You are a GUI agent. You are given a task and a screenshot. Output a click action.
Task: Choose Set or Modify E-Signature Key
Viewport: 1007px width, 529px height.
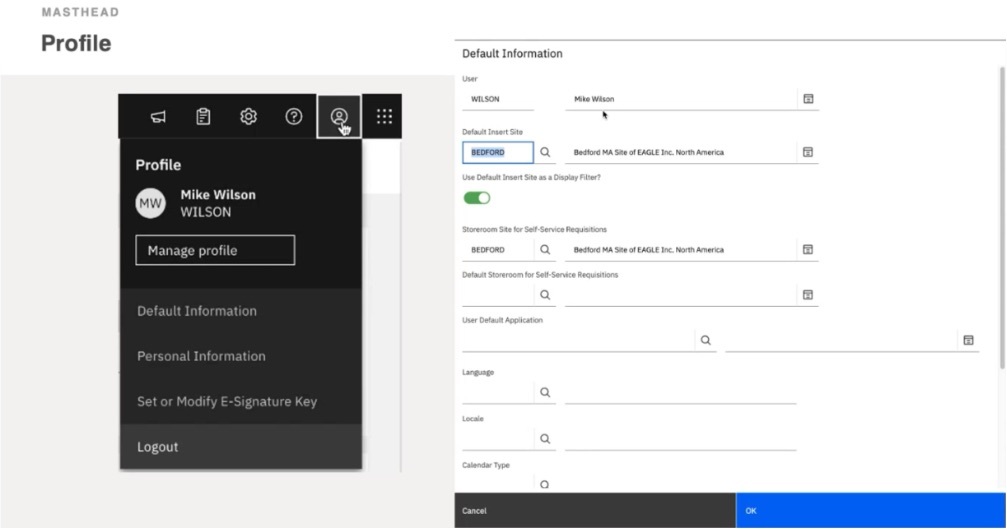click(227, 402)
